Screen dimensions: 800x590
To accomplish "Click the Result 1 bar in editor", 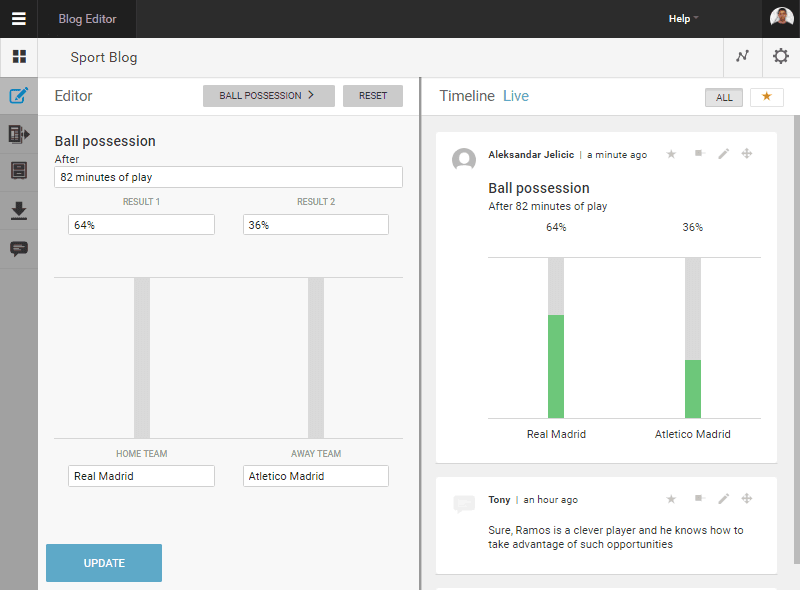I will 142,358.
